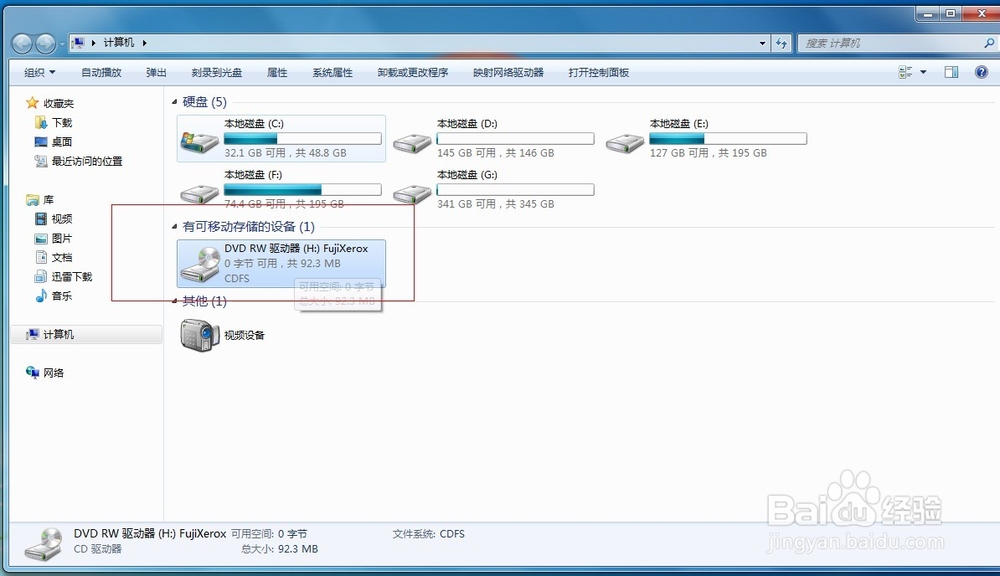The image size is (1000, 576).
Task: Open the address bar history dropdown
Action: (x=762, y=43)
